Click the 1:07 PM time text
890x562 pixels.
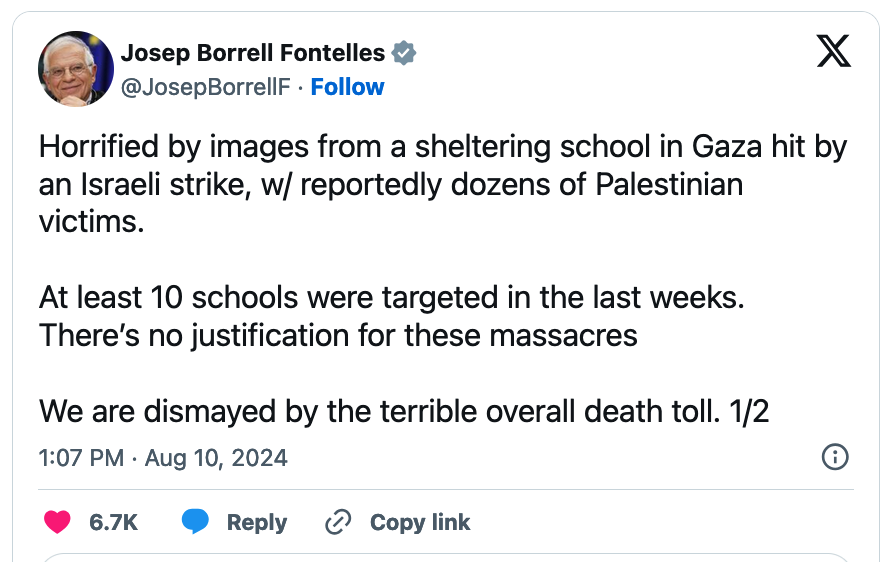pos(81,458)
